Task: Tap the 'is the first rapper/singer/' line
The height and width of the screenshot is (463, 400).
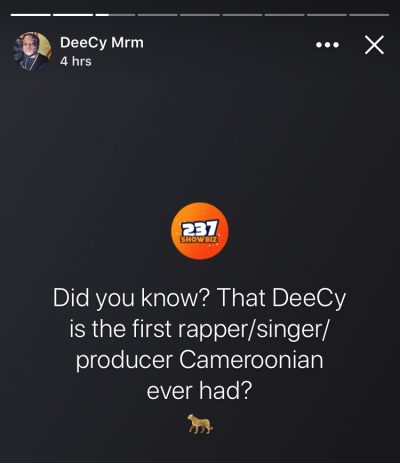Action: pos(200,329)
